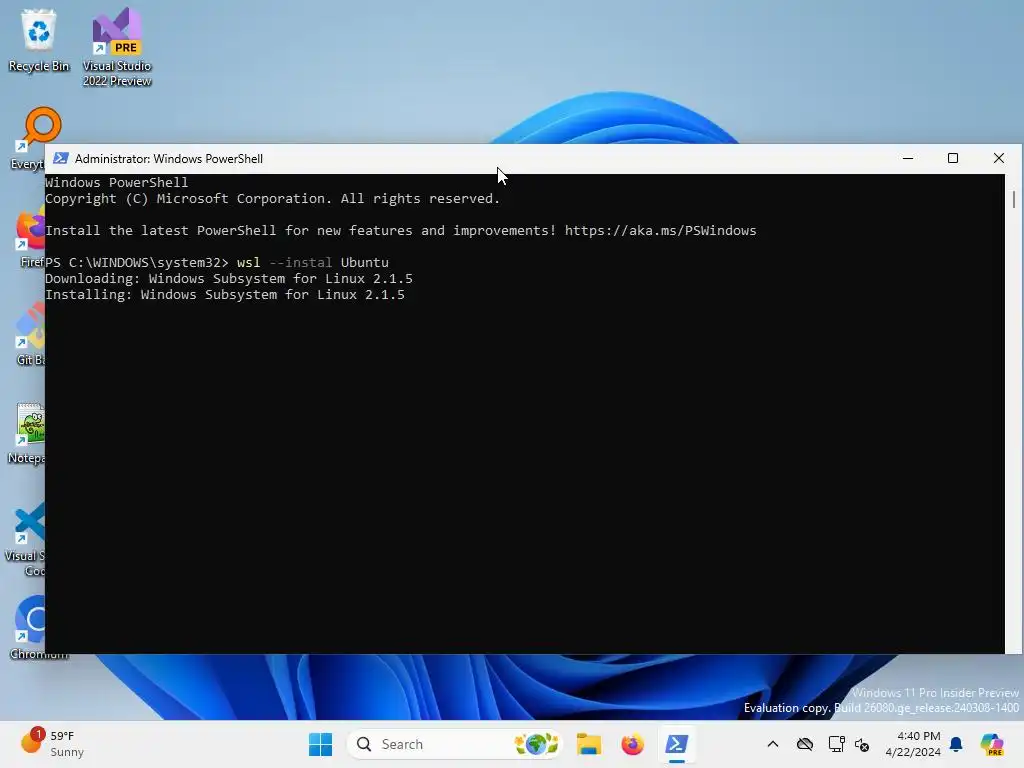1024x768 pixels.
Task: Open the Git Bash desktop shortcut
Action: 30,334
